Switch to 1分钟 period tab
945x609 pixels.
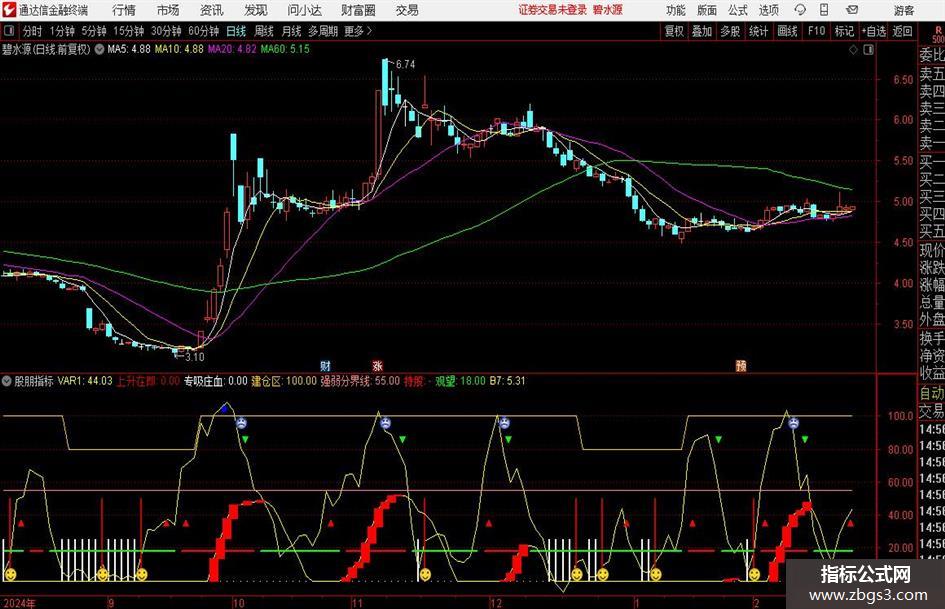62,31
